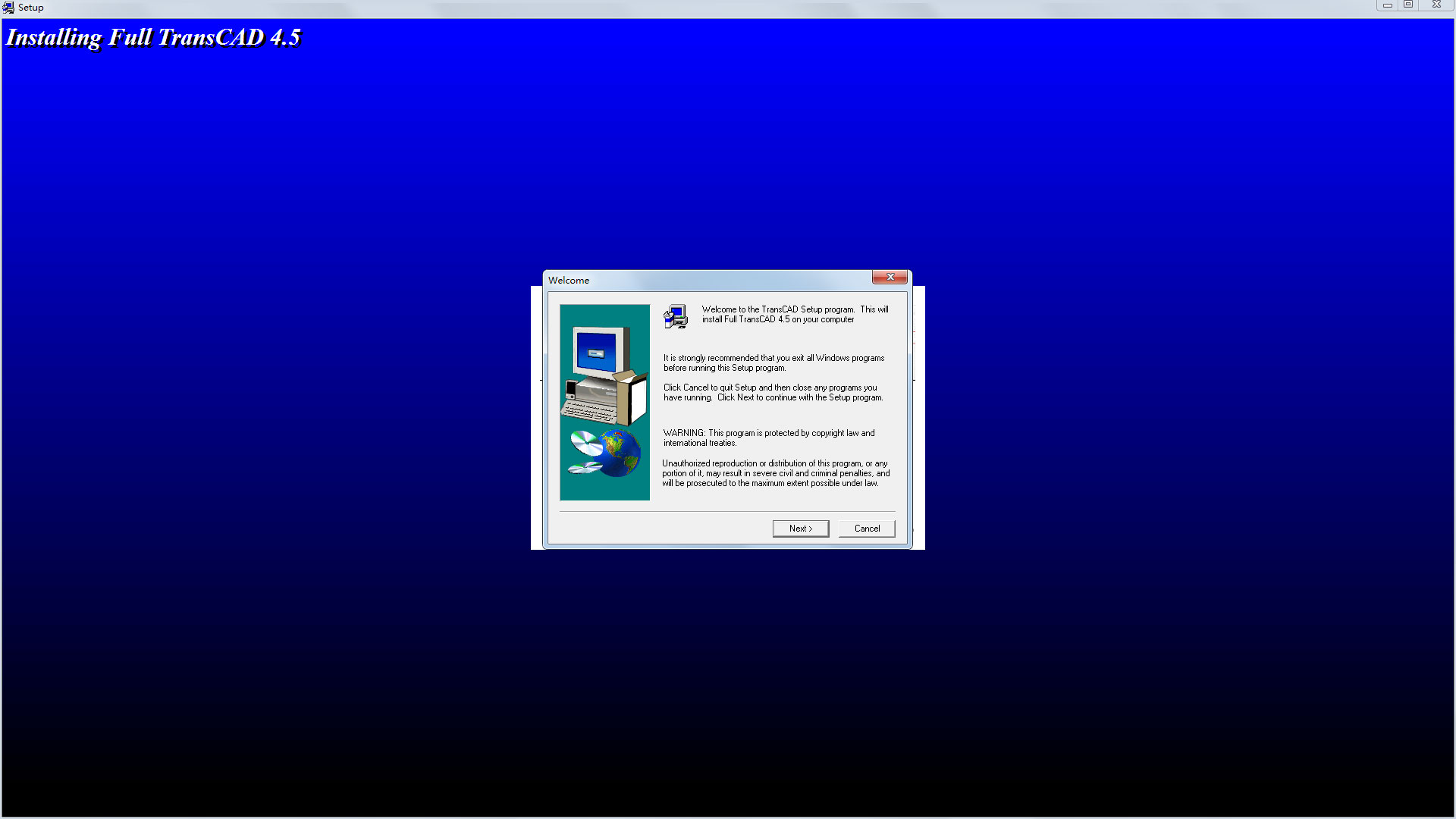Click the WARNING copyright paragraph
The width and height of the screenshot is (1456, 819).
tap(769, 438)
